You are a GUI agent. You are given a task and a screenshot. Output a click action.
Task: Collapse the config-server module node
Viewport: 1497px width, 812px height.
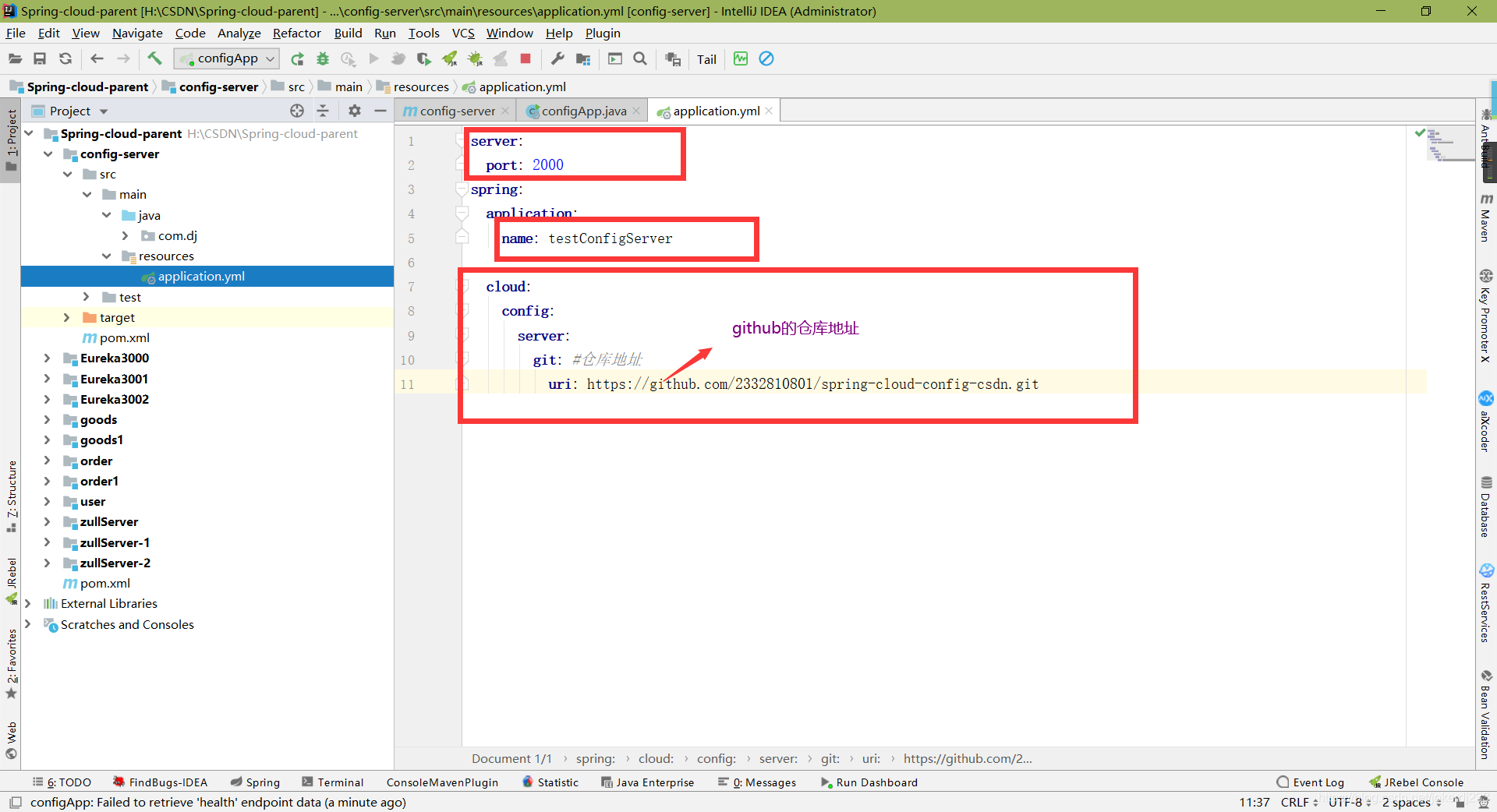tap(48, 154)
